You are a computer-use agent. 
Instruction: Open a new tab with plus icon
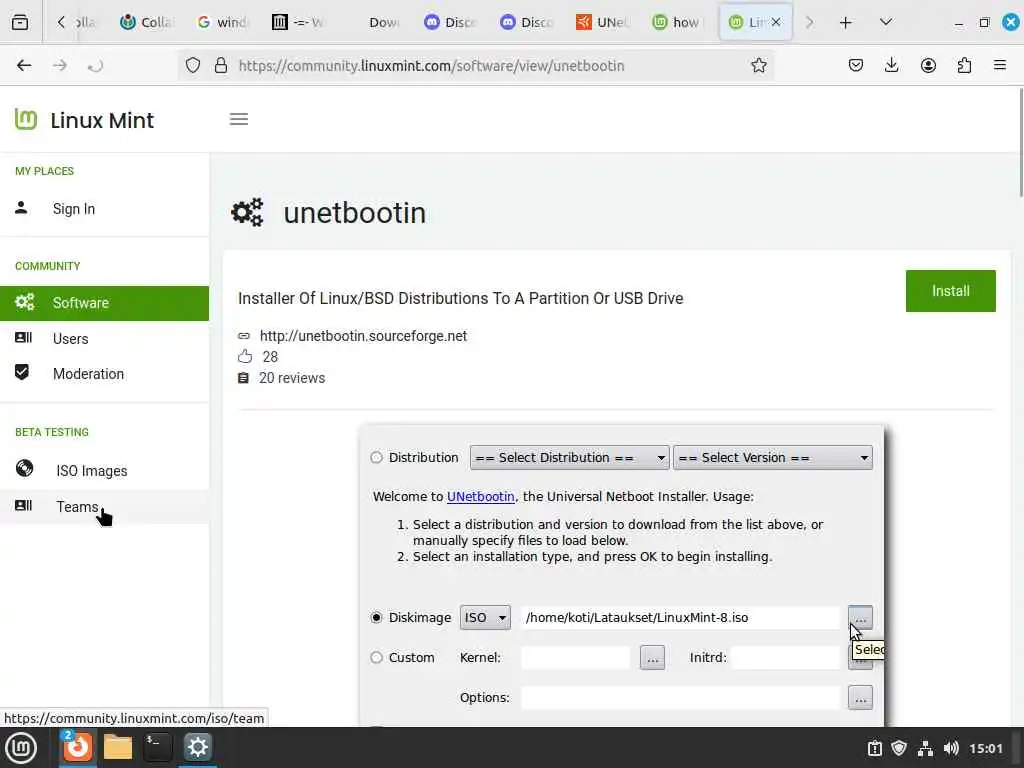tap(845, 23)
